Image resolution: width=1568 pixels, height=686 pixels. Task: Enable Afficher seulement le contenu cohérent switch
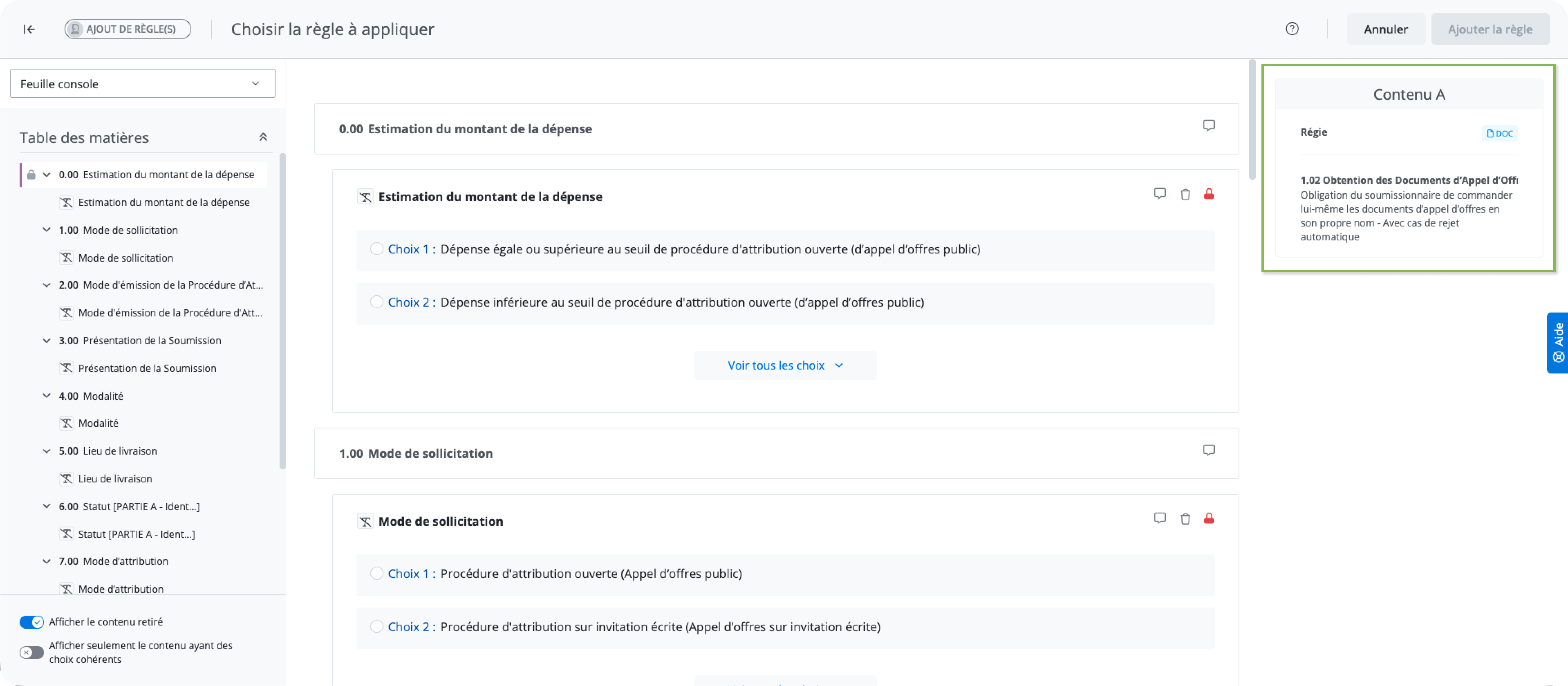31,652
